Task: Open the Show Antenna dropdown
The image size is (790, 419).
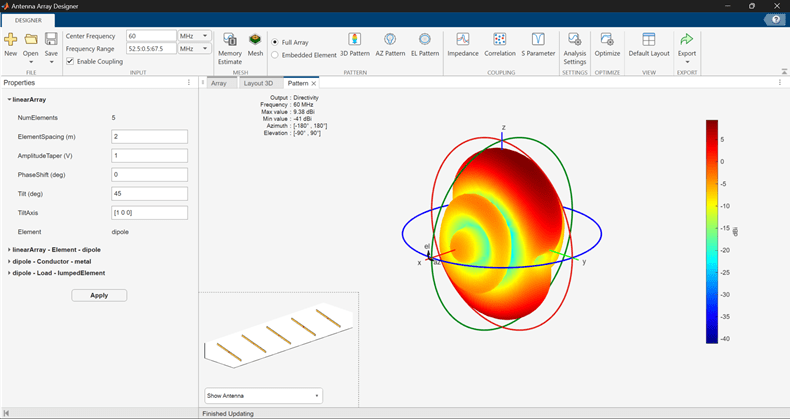Action: (x=263, y=395)
